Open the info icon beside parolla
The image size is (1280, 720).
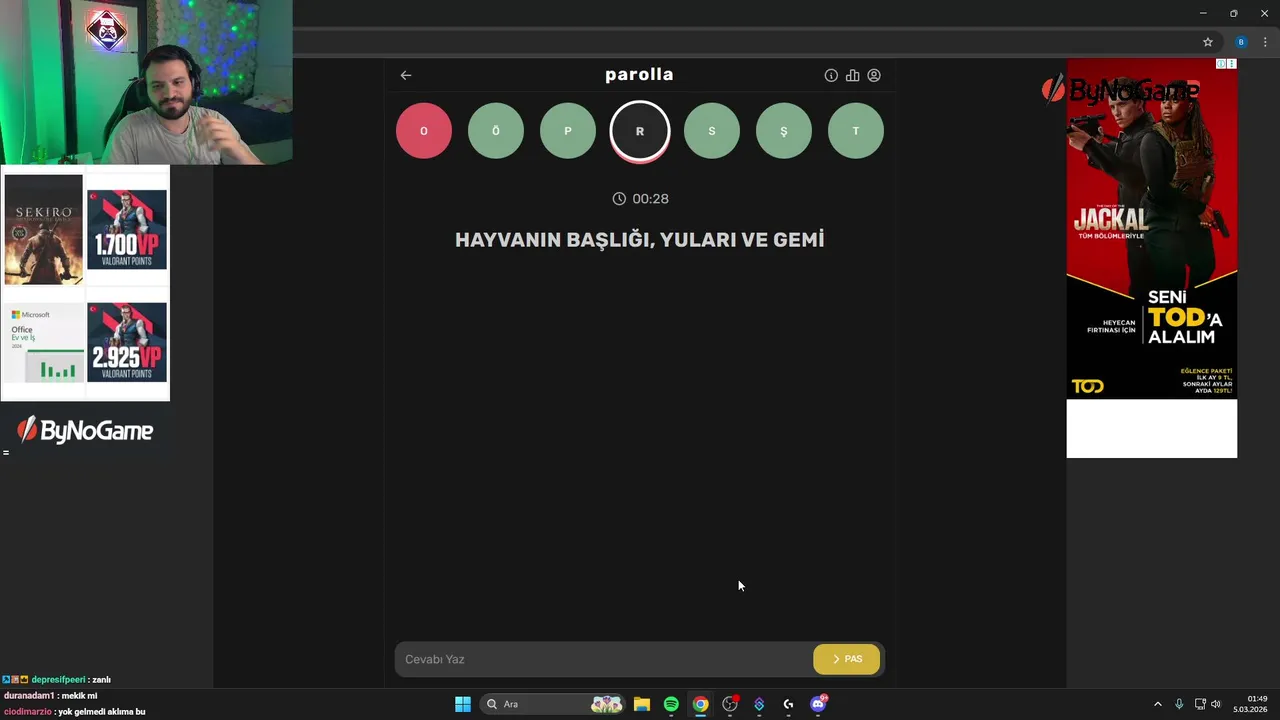[x=831, y=75]
